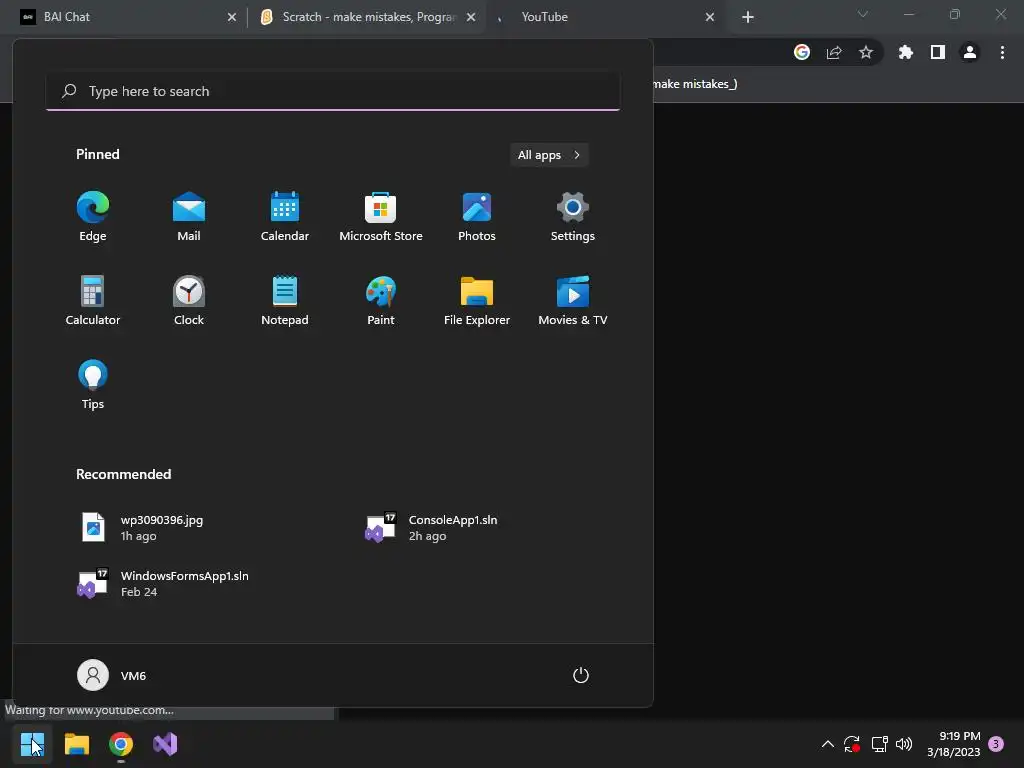The width and height of the screenshot is (1024, 768).
Task: Open the Tips app
Action: pos(93,385)
